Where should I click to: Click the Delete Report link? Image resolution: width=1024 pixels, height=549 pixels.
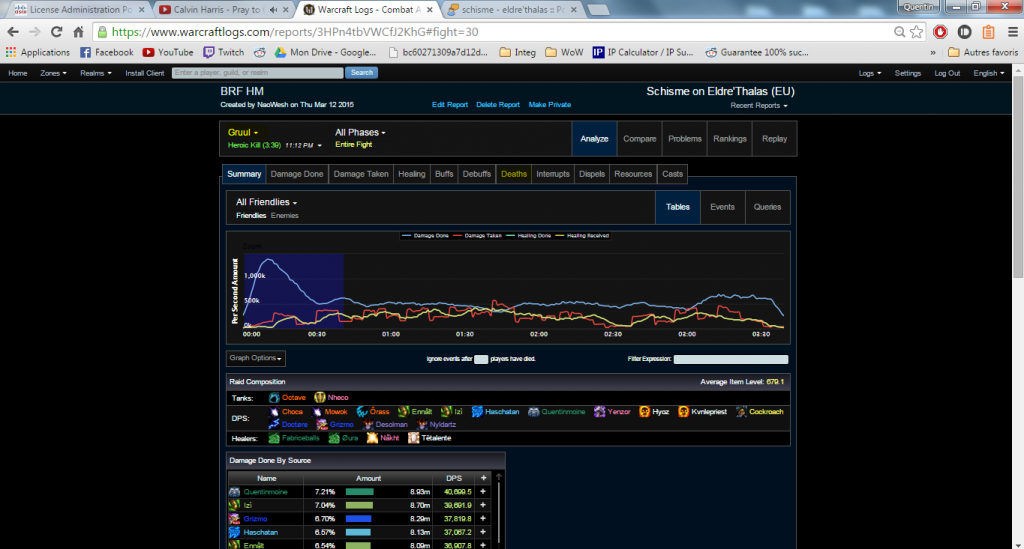498,104
